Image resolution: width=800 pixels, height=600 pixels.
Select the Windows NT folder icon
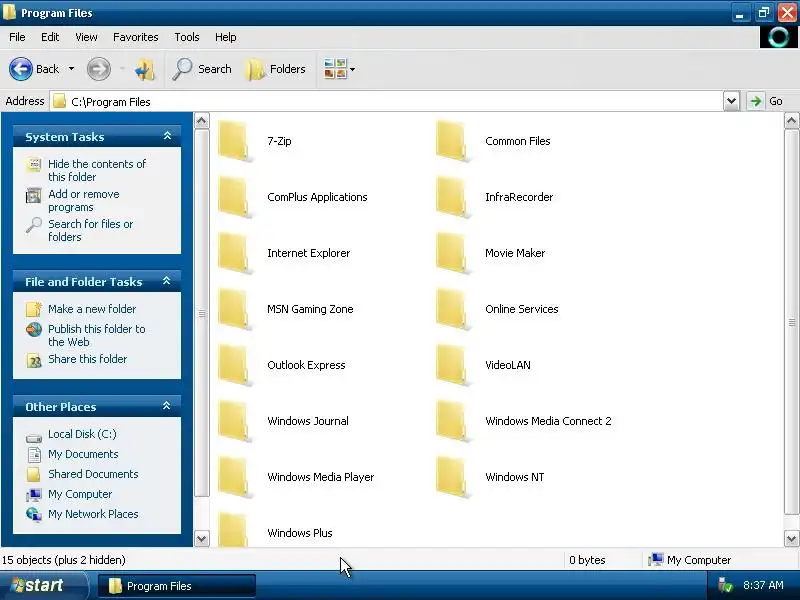tap(453, 477)
